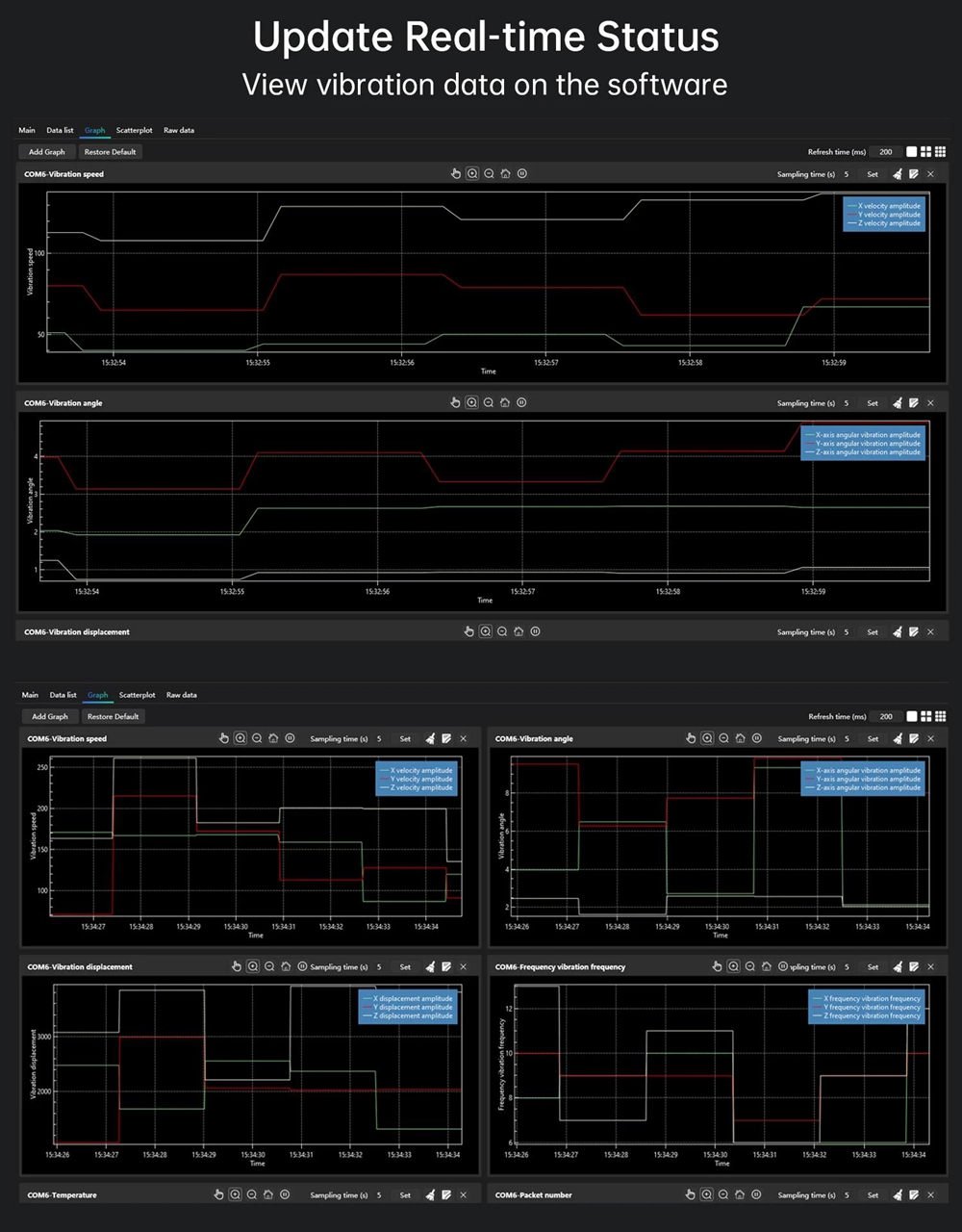
Task: Switch upper window to 3x3 grid layout
Action: point(941,152)
